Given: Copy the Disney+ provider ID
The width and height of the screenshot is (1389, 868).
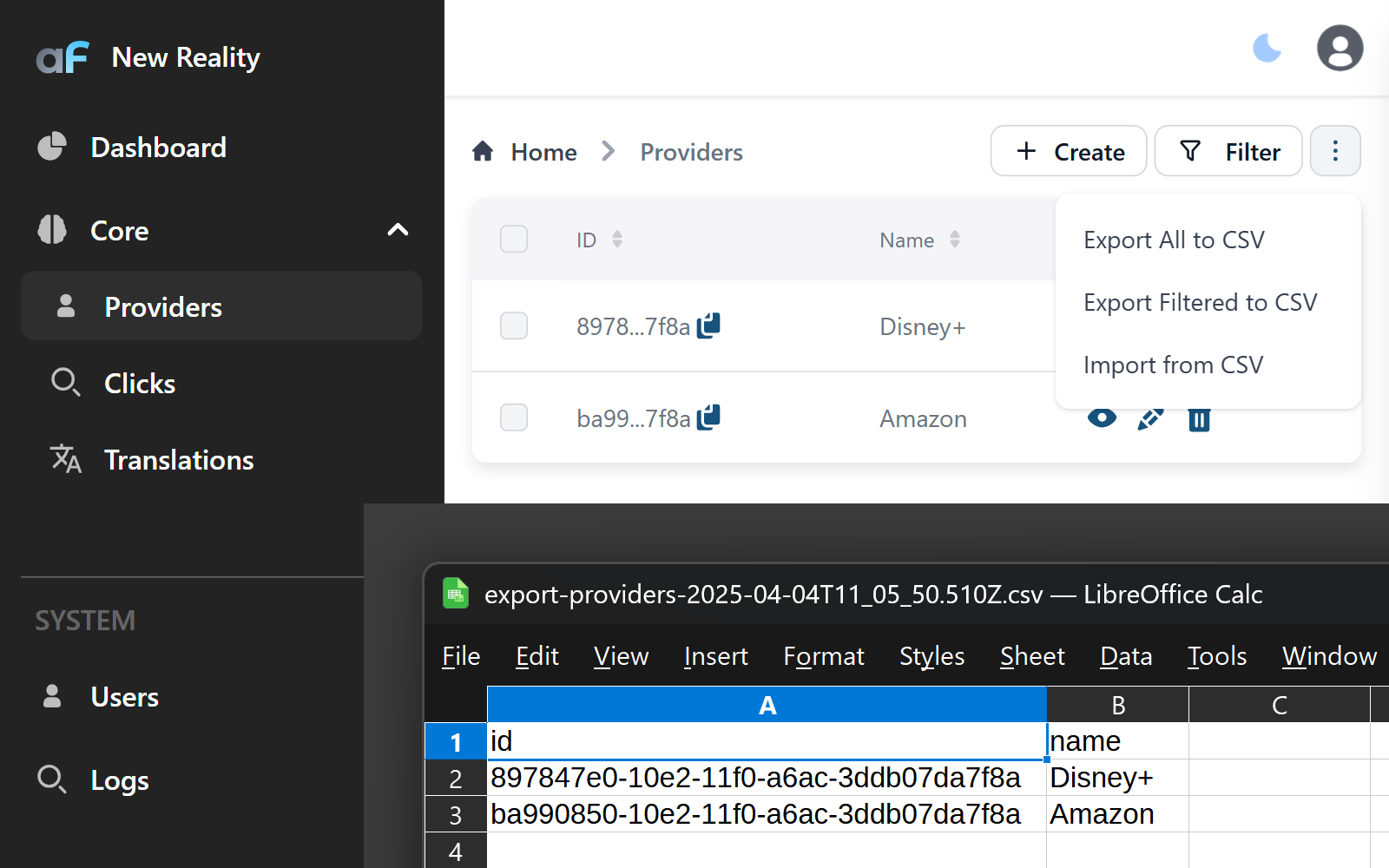Looking at the screenshot, I should [710, 325].
